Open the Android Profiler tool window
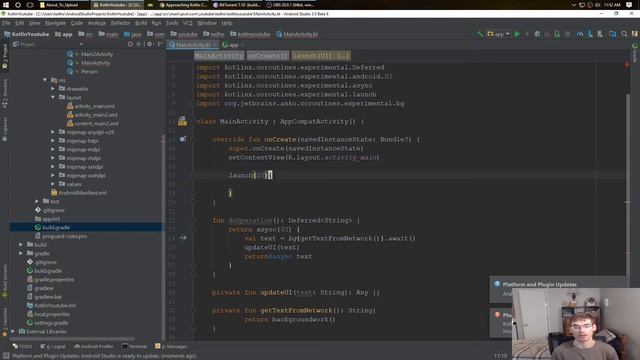 tap(94, 346)
